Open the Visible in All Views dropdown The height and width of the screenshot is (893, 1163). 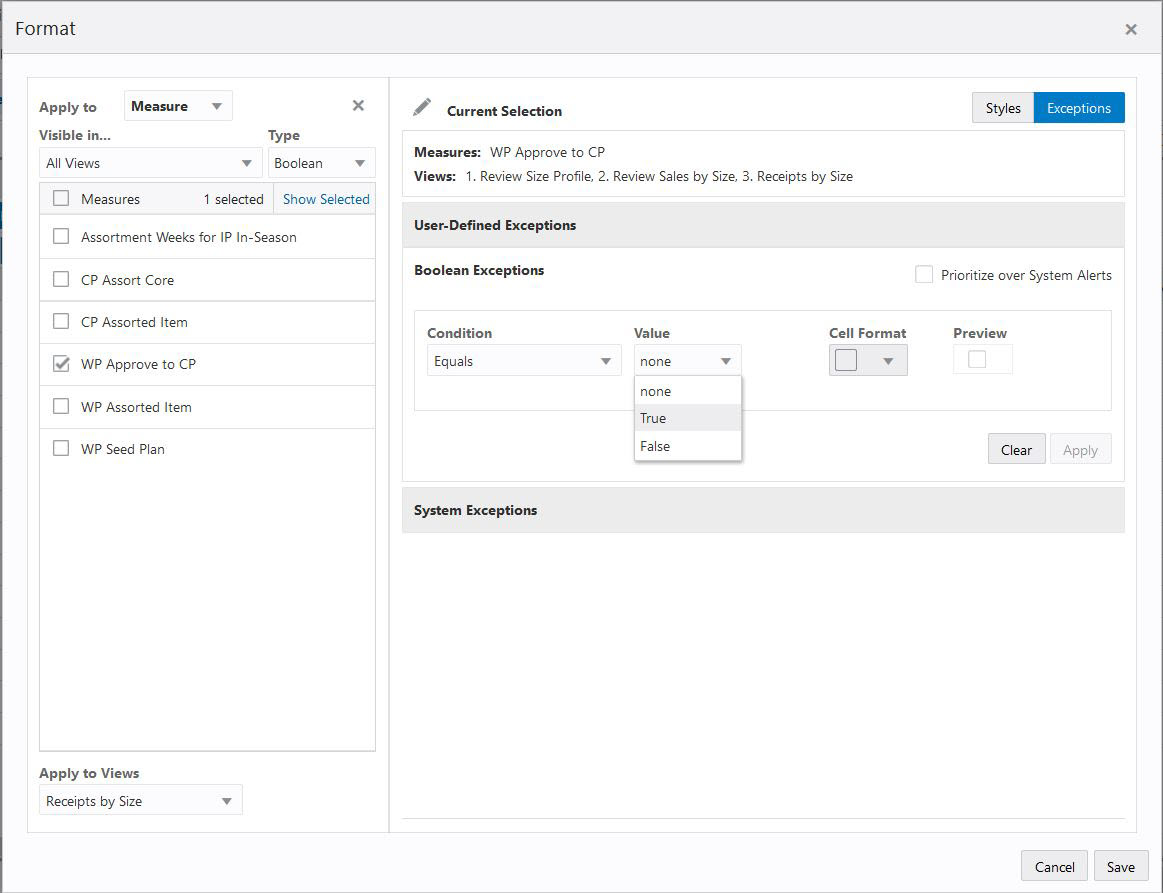(151, 163)
